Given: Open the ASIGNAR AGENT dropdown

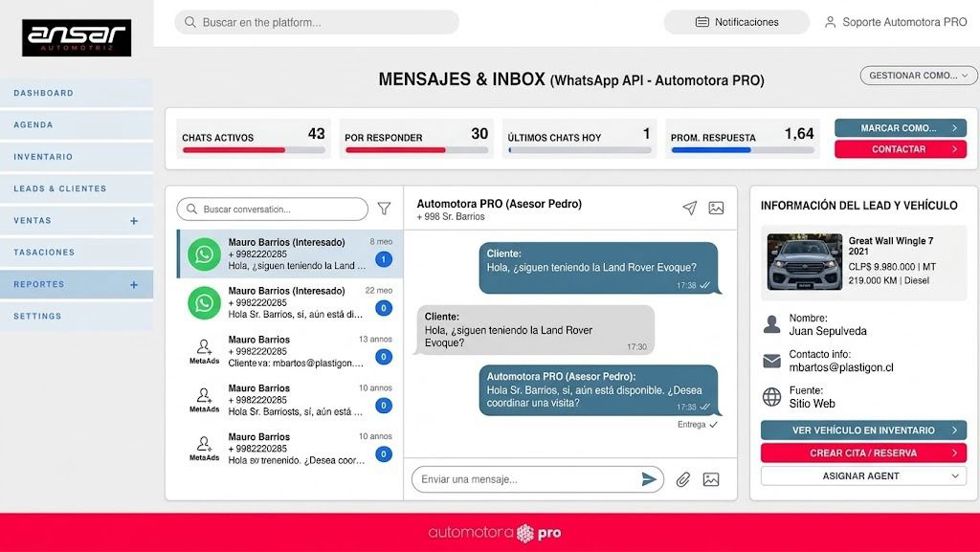Looking at the screenshot, I should pyautogui.click(x=863, y=476).
